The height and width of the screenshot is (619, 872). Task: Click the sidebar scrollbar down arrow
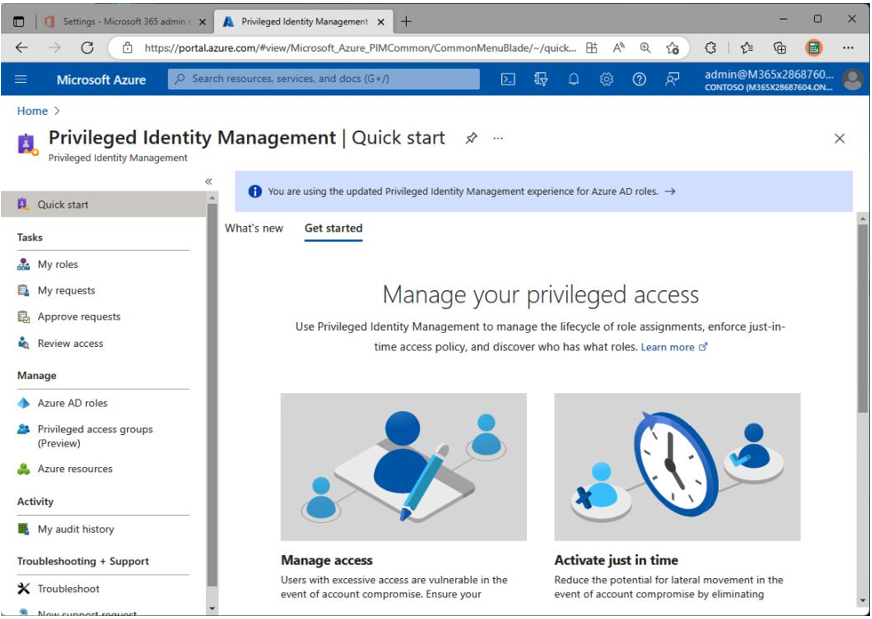(212, 609)
